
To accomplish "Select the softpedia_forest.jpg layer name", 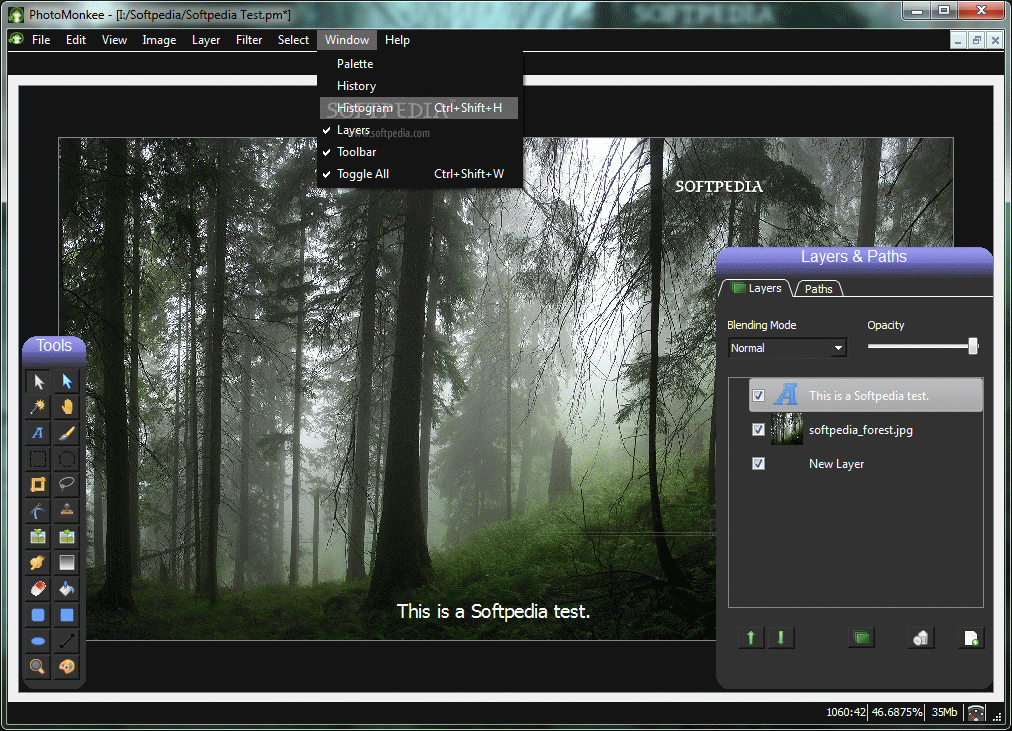I will (861, 430).
